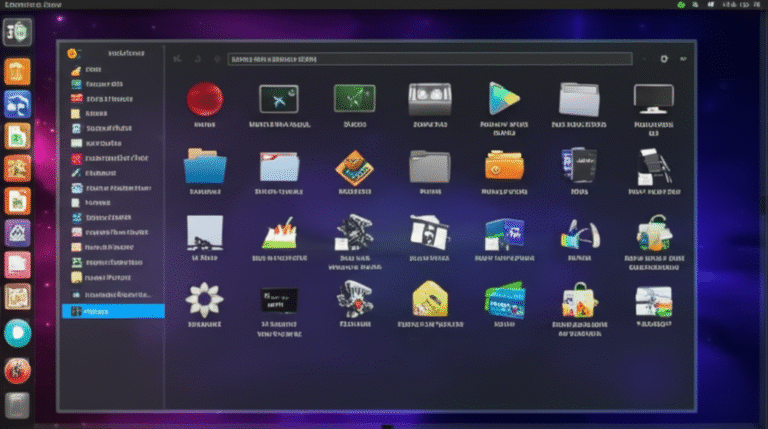
Task: Open the black screen with text icon
Action: pyautogui.click(x=279, y=300)
